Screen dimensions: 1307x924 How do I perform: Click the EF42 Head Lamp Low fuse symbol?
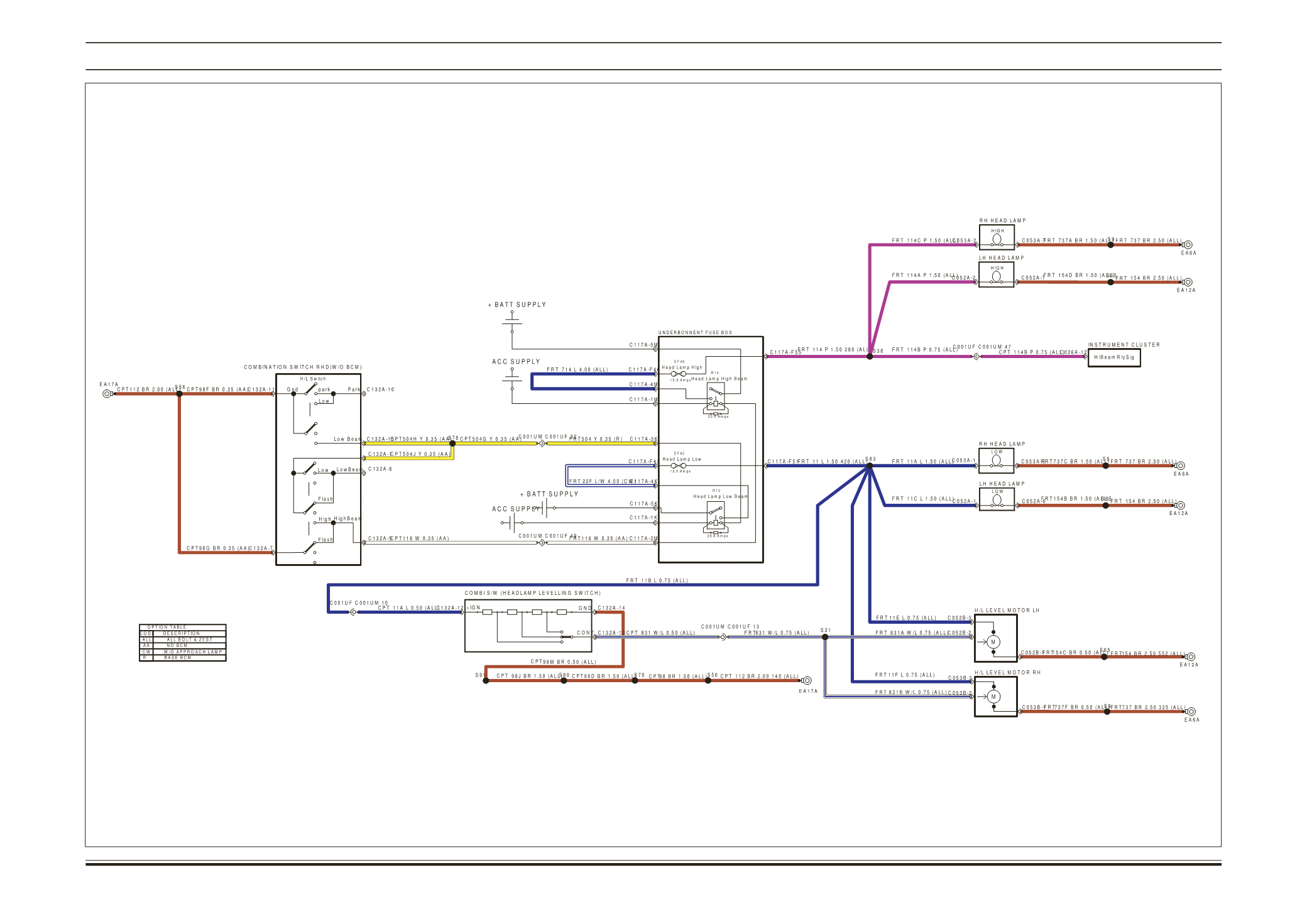click(678, 465)
